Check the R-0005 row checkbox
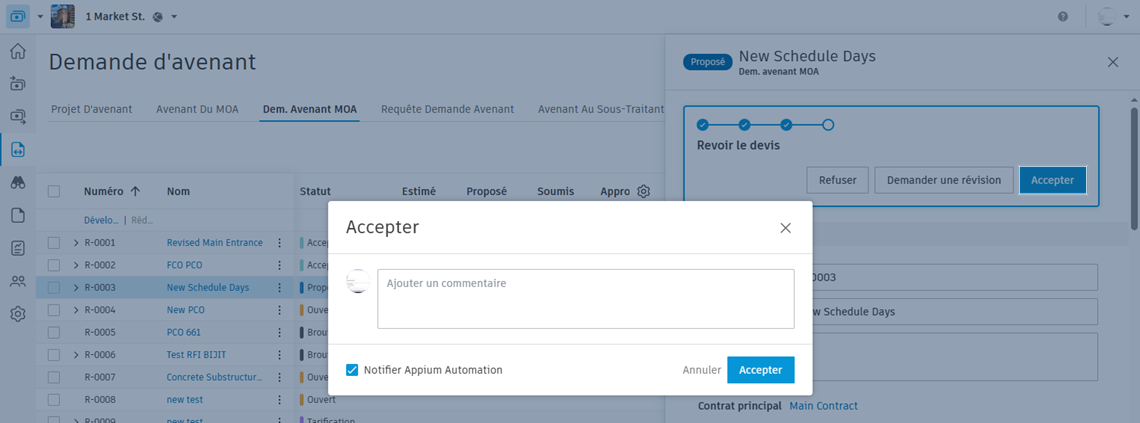The image size is (1140, 423). 54,333
